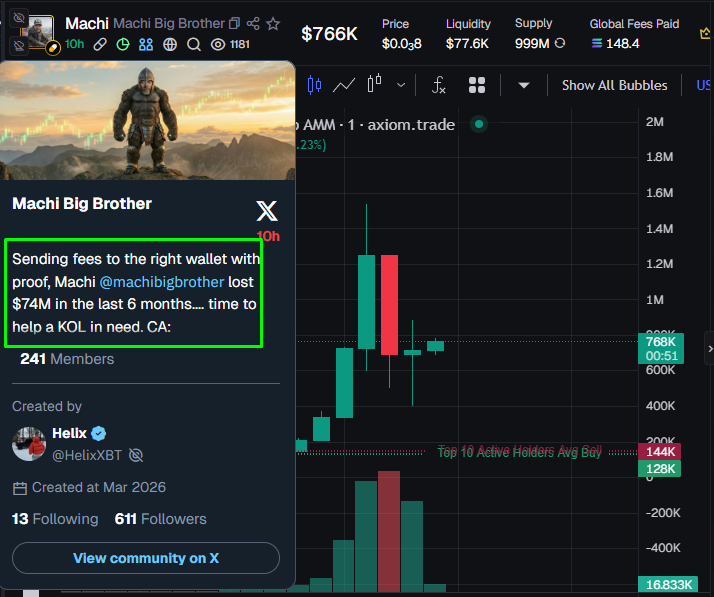Click the 13 Following count
Image resolution: width=714 pixels, height=597 pixels.
[55, 519]
